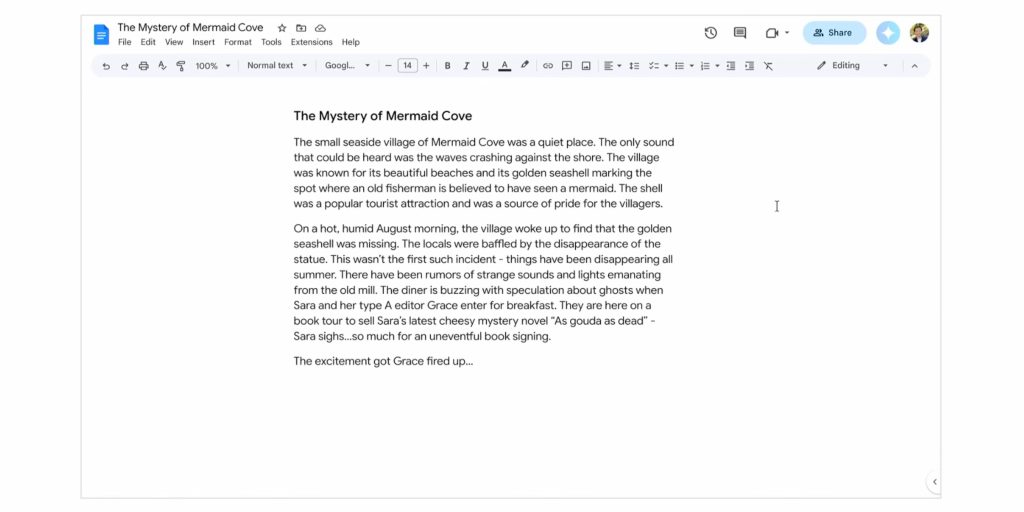Open the Insert menu
The width and height of the screenshot is (1024, 512).
[203, 42]
